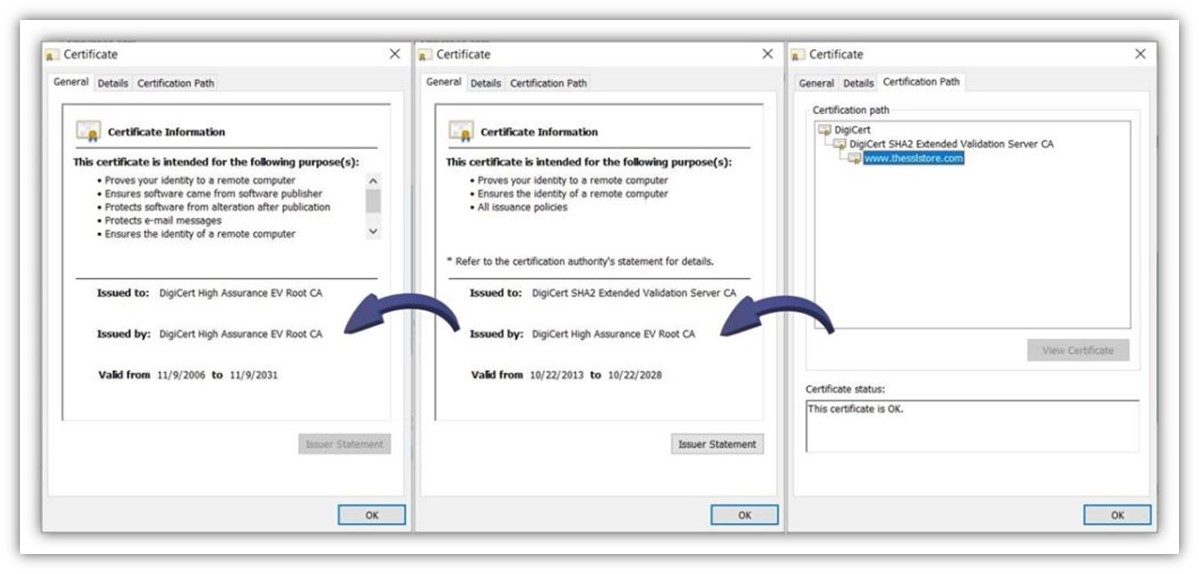The image size is (1199, 574).
Task: Click down arrow of purposes list scrollbar
Action: [373, 231]
